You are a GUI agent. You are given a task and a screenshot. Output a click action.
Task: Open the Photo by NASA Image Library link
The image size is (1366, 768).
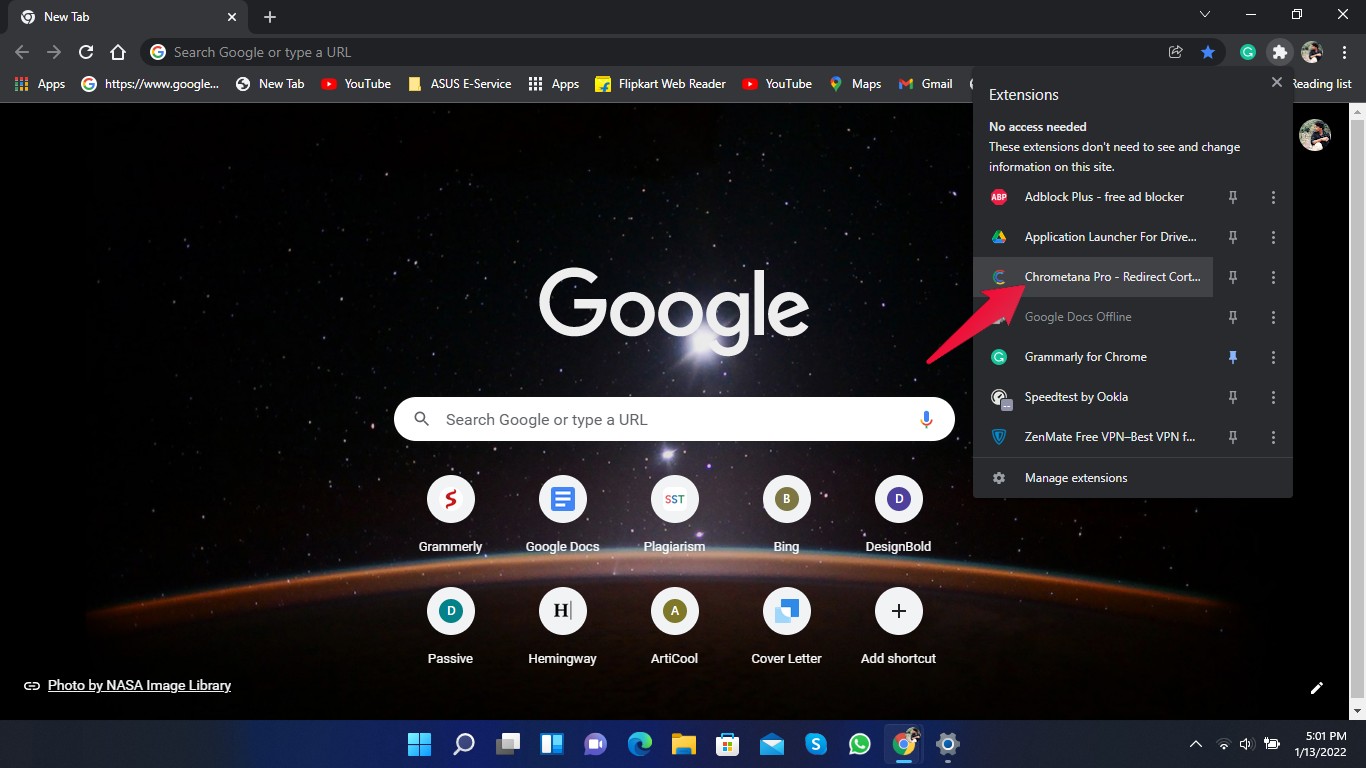click(139, 685)
